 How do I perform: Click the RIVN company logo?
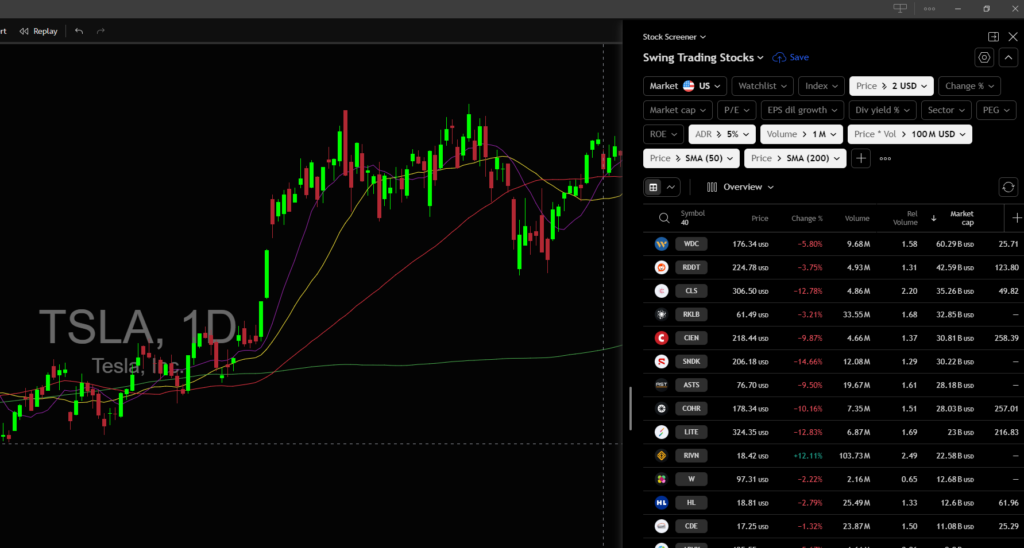[x=662, y=456]
